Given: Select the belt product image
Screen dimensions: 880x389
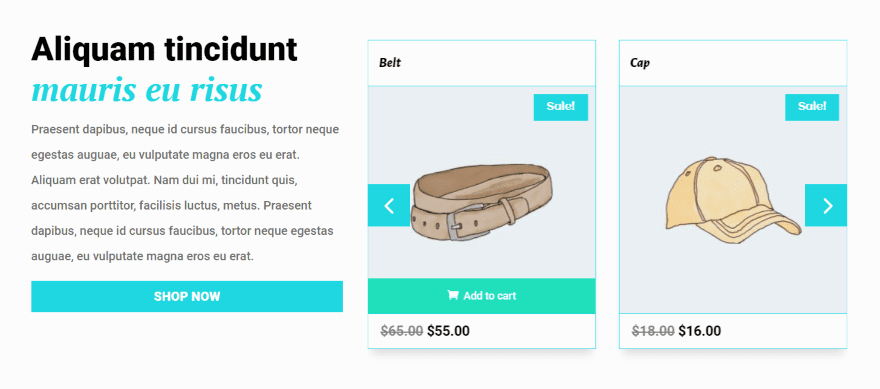Looking at the screenshot, I should click(x=483, y=202).
